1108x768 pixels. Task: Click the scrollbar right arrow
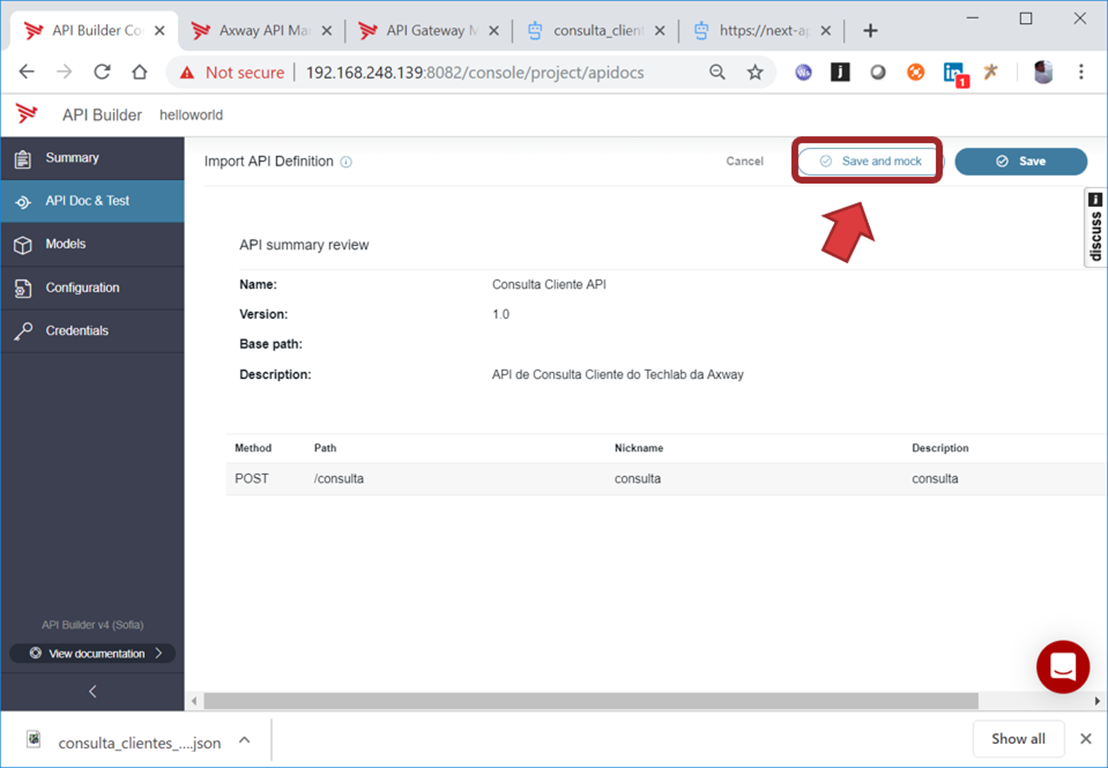click(1097, 701)
